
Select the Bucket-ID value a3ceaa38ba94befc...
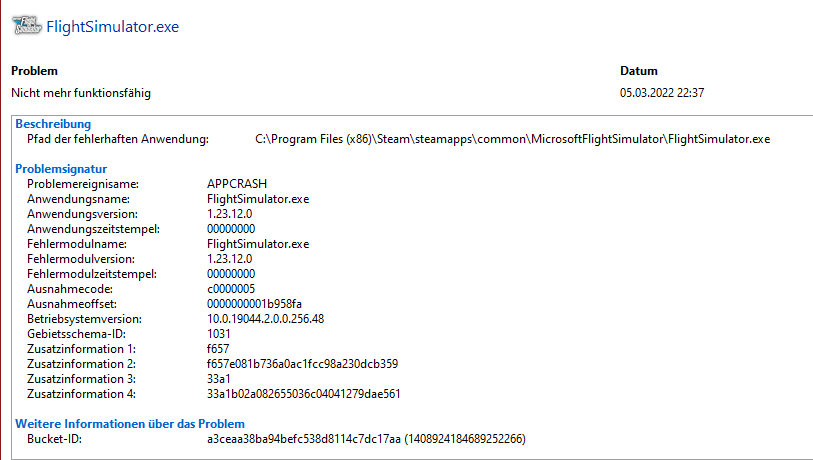click(367, 439)
